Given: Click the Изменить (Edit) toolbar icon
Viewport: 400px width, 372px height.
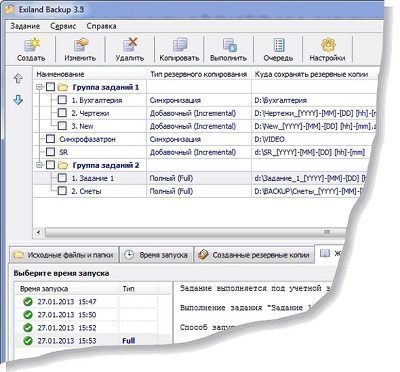Looking at the screenshot, I should (x=81, y=45).
